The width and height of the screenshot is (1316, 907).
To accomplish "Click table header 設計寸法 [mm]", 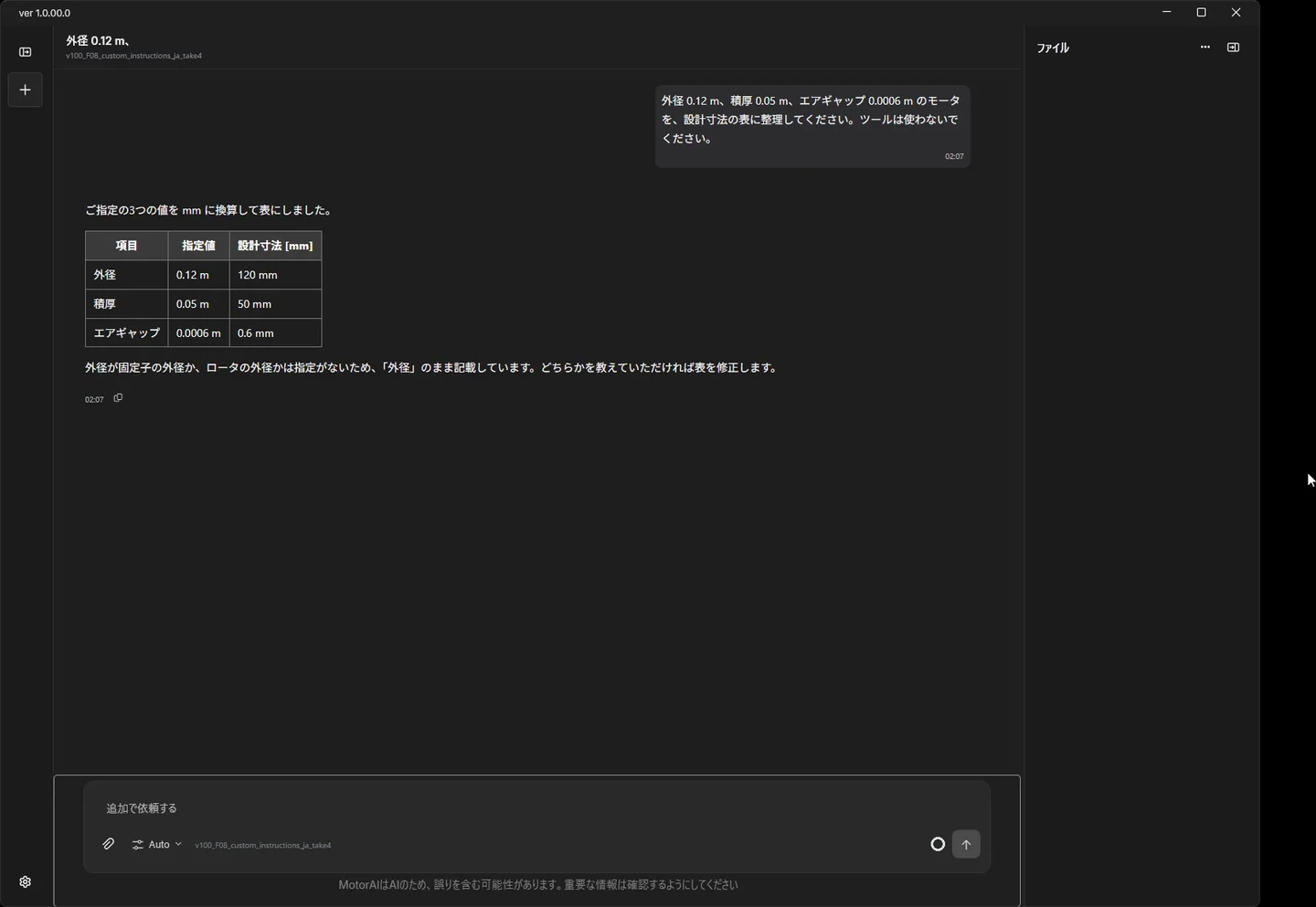I will click(275, 246).
